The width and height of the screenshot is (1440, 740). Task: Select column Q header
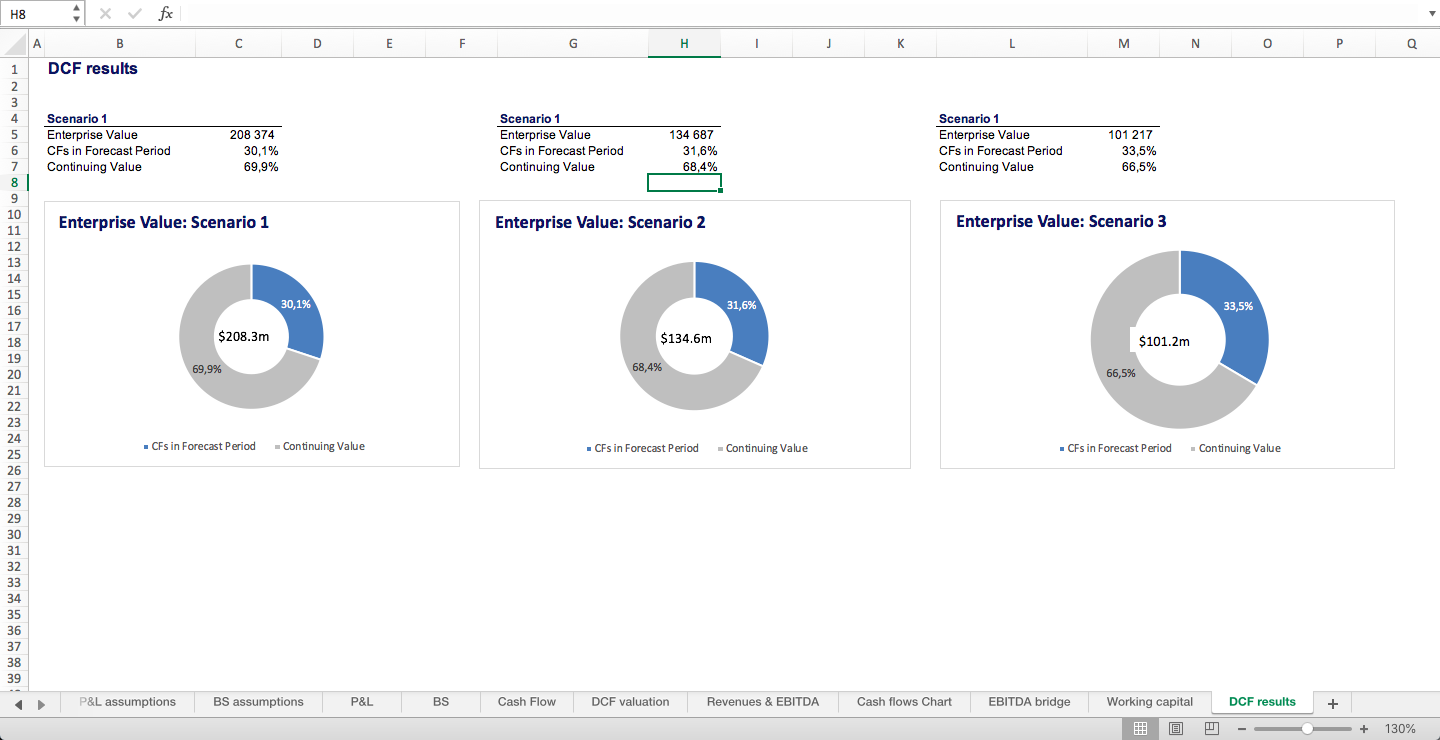1411,44
